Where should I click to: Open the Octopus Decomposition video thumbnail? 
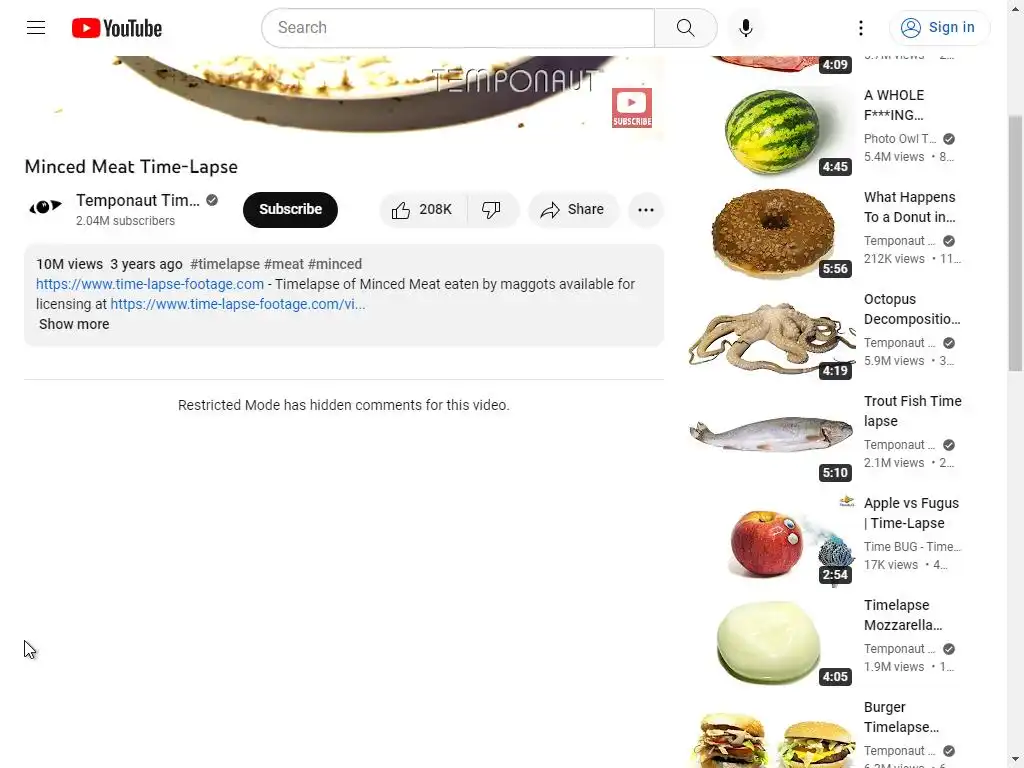pos(771,336)
